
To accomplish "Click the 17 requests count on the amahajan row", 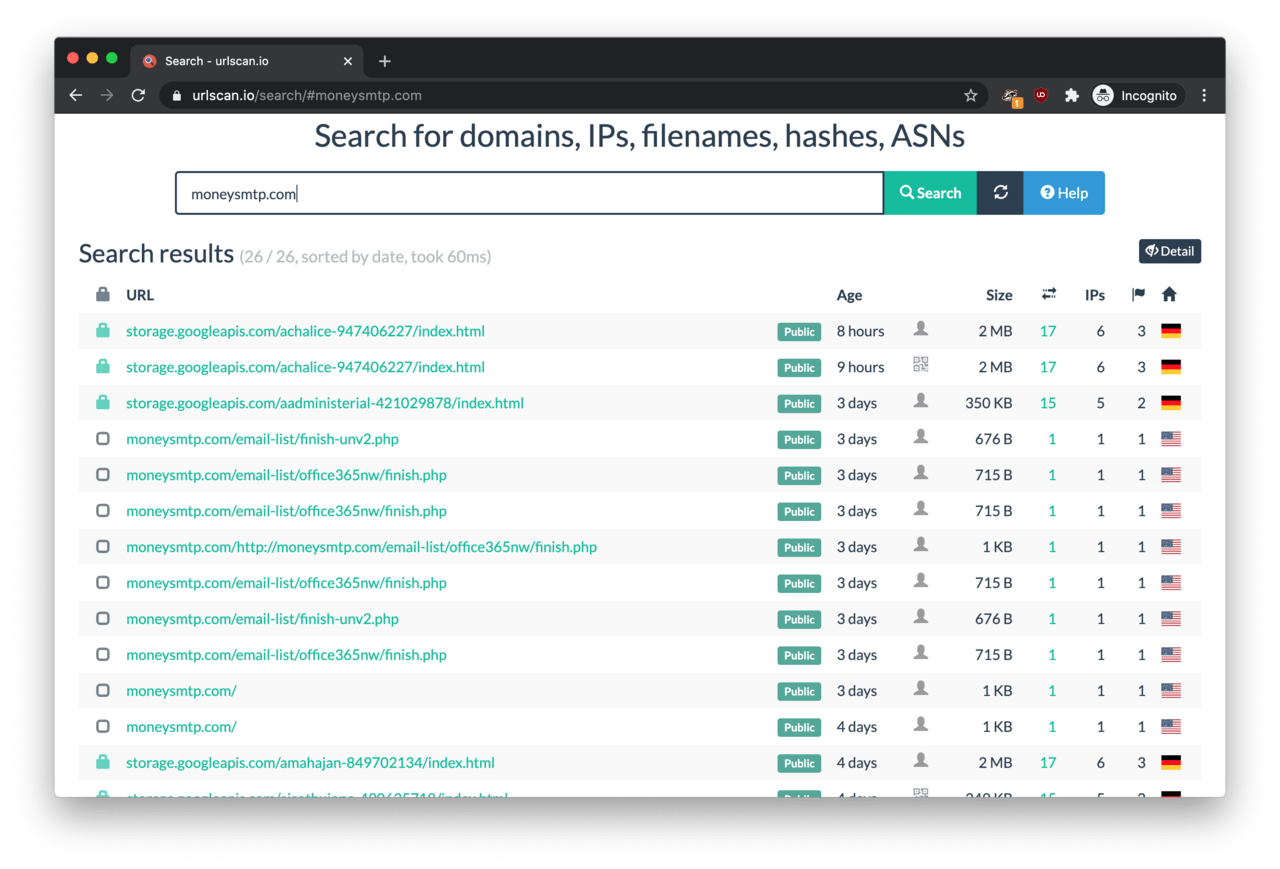I will [1047, 763].
